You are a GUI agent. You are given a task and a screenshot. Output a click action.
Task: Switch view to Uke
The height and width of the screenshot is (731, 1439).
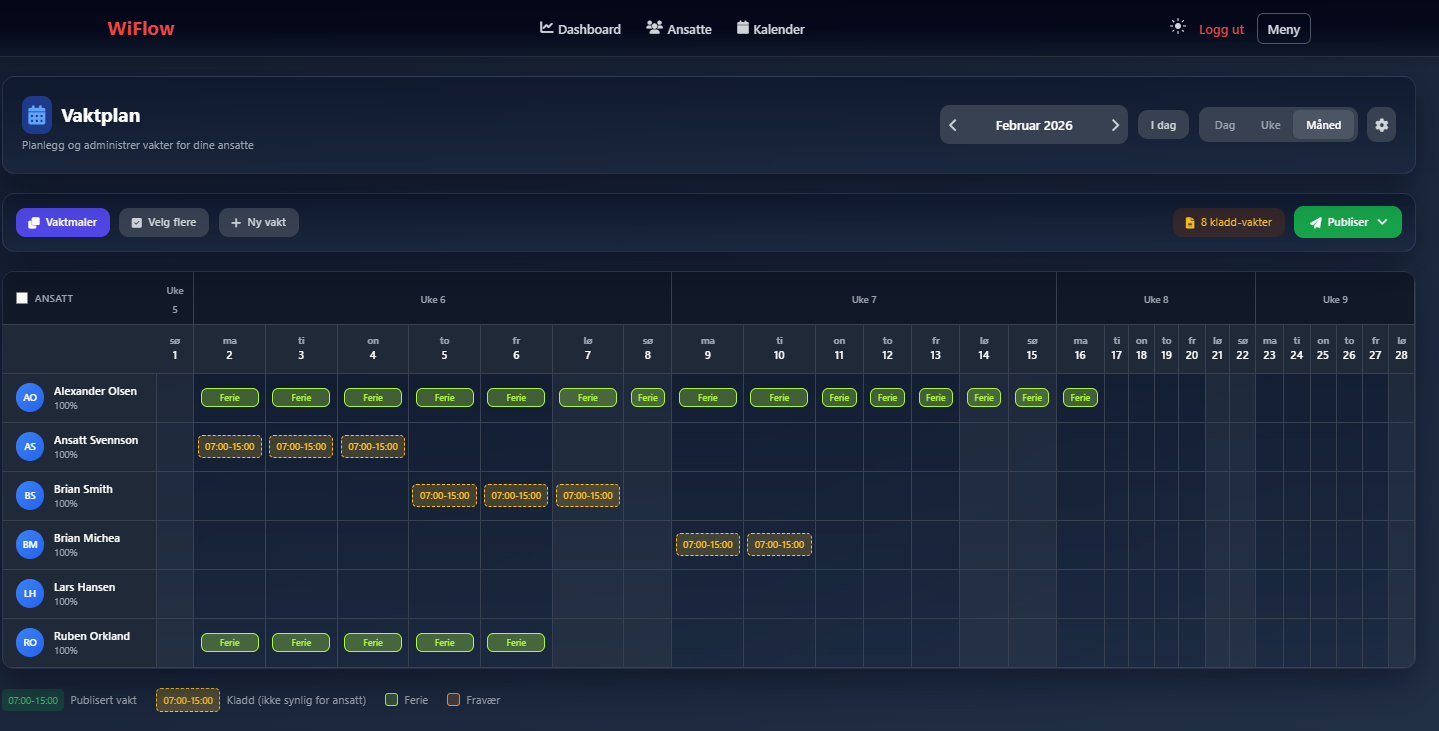click(1270, 125)
